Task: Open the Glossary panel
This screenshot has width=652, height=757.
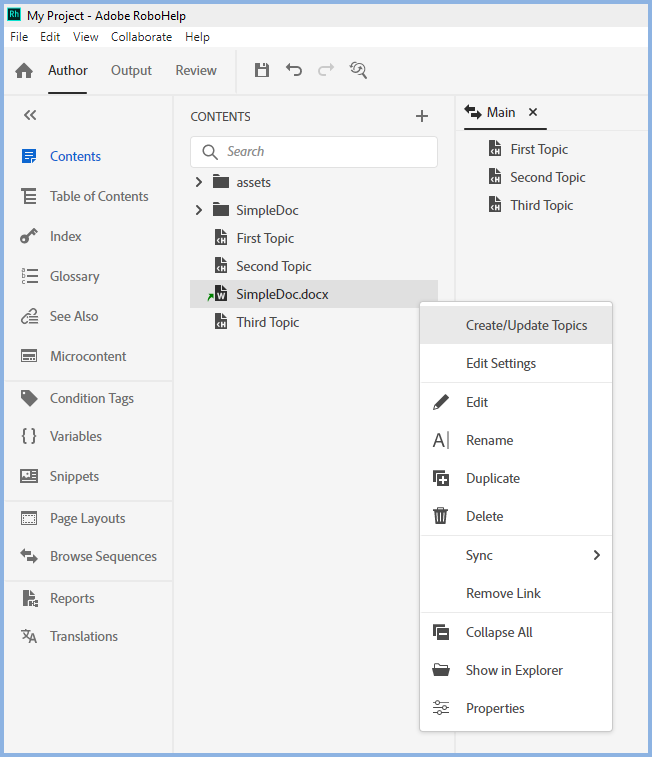Action: (74, 276)
